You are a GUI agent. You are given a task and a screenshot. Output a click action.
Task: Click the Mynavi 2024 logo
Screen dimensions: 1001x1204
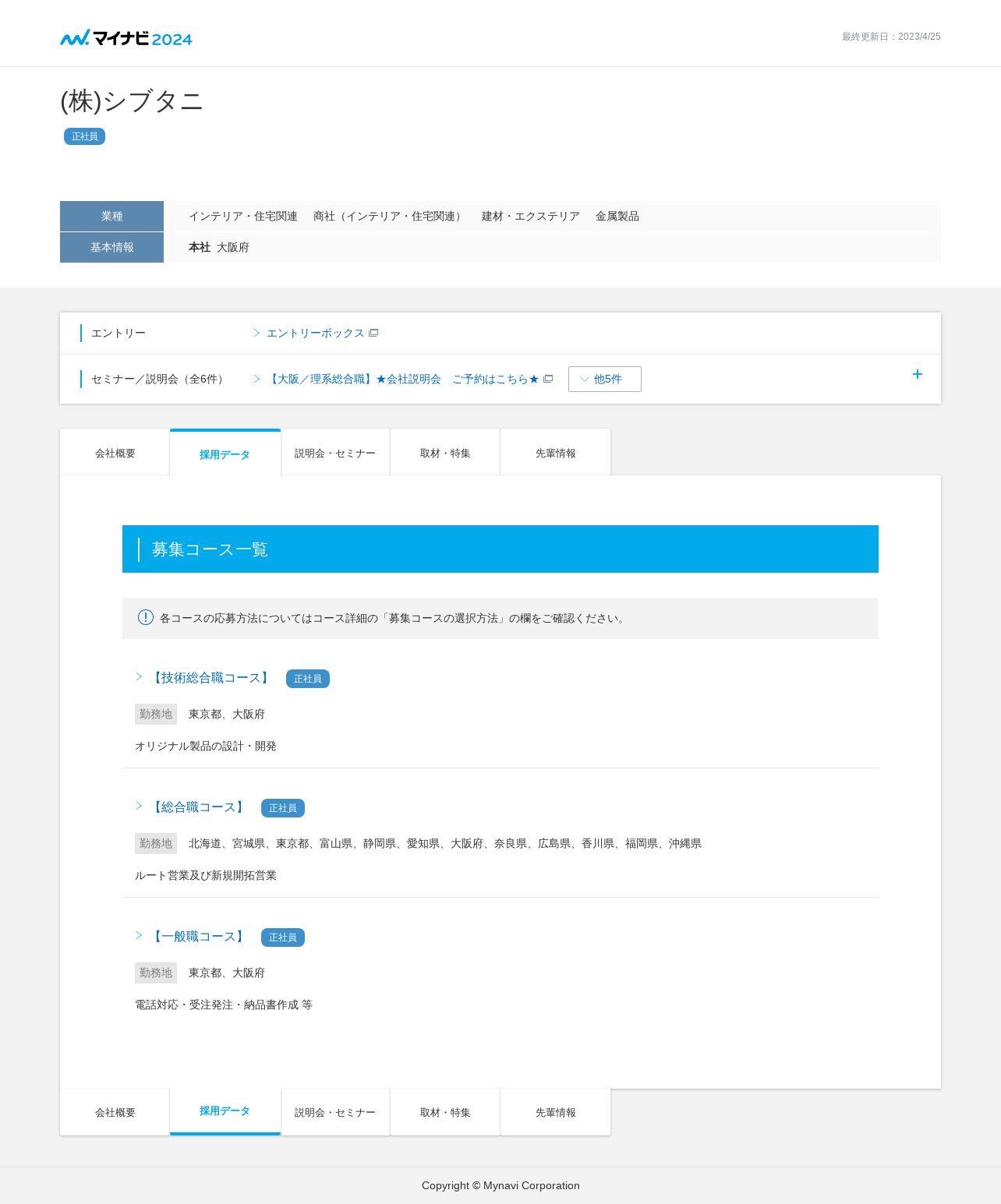[126, 37]
